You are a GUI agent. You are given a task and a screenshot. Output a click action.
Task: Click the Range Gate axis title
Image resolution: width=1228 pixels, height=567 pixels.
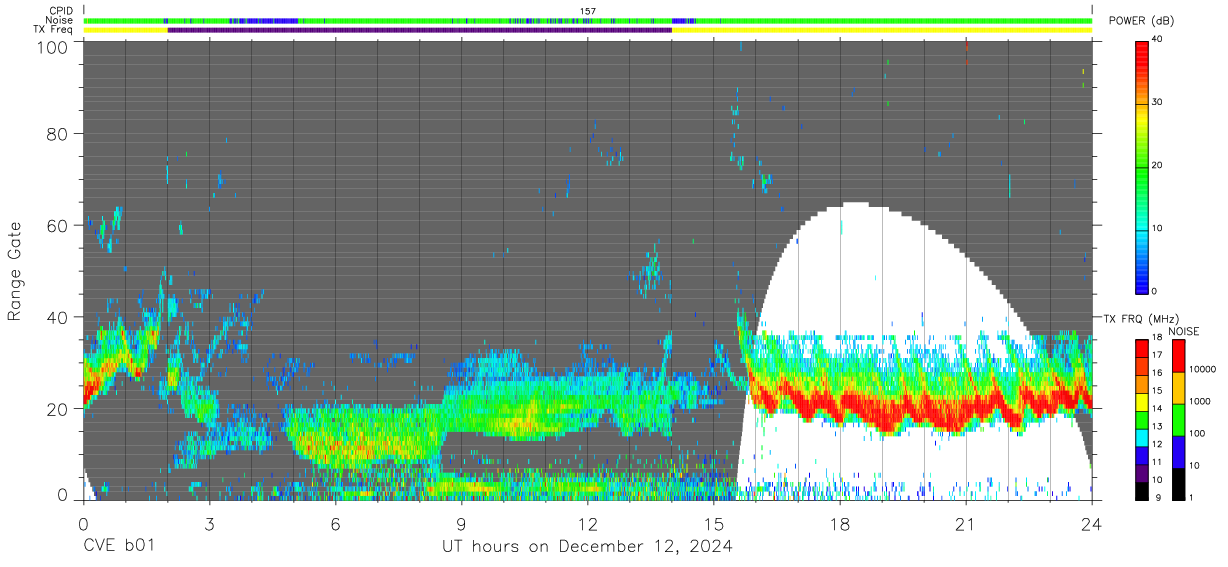click(15, 271)
